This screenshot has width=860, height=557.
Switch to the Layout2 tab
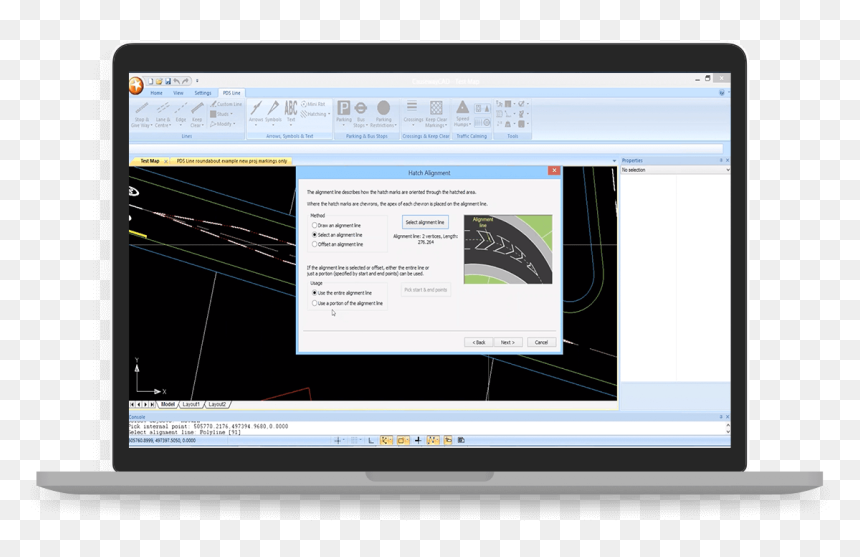[x=217, y=405]
